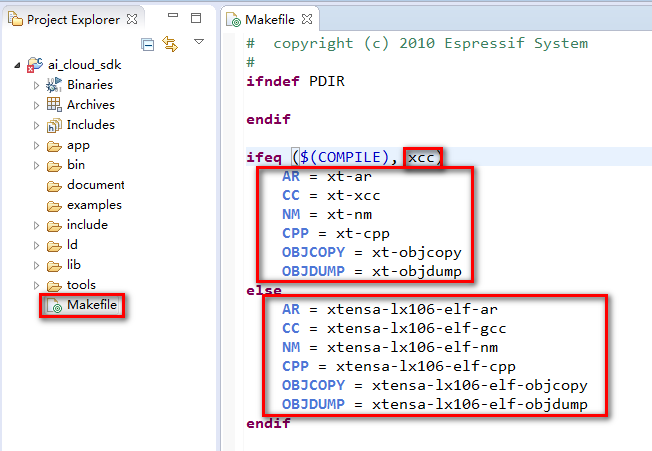Expand the tools folder

click(x=37, y=285)
